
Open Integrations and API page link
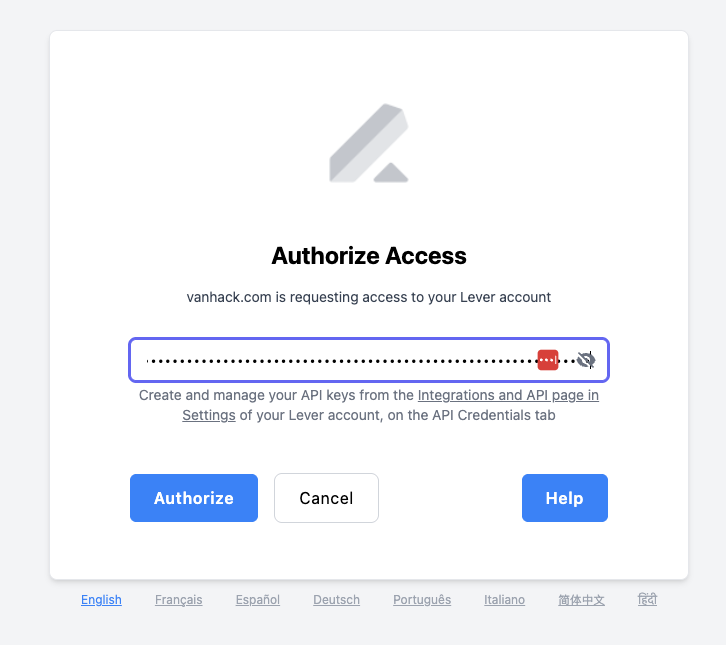[x=508, y=395]
